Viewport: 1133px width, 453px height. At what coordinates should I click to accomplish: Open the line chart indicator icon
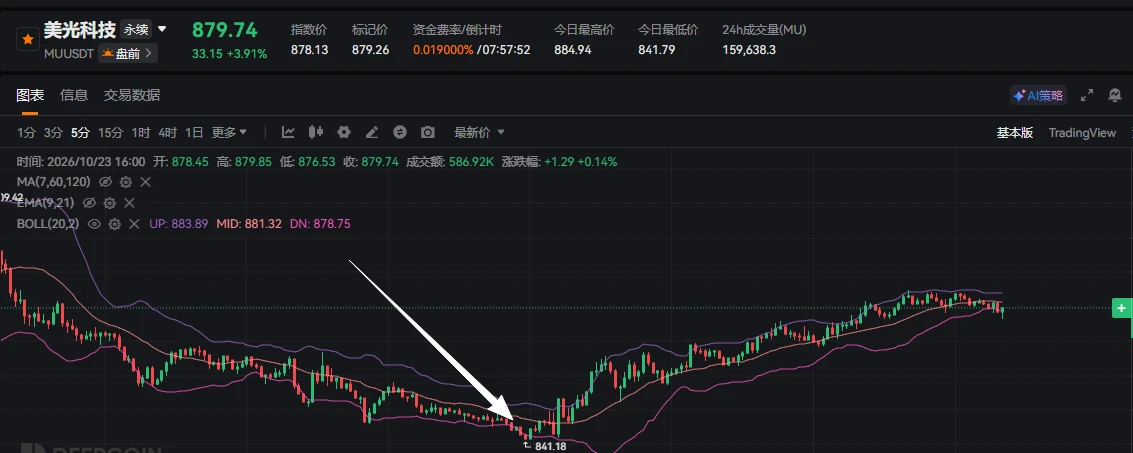(x=288, y=132)
